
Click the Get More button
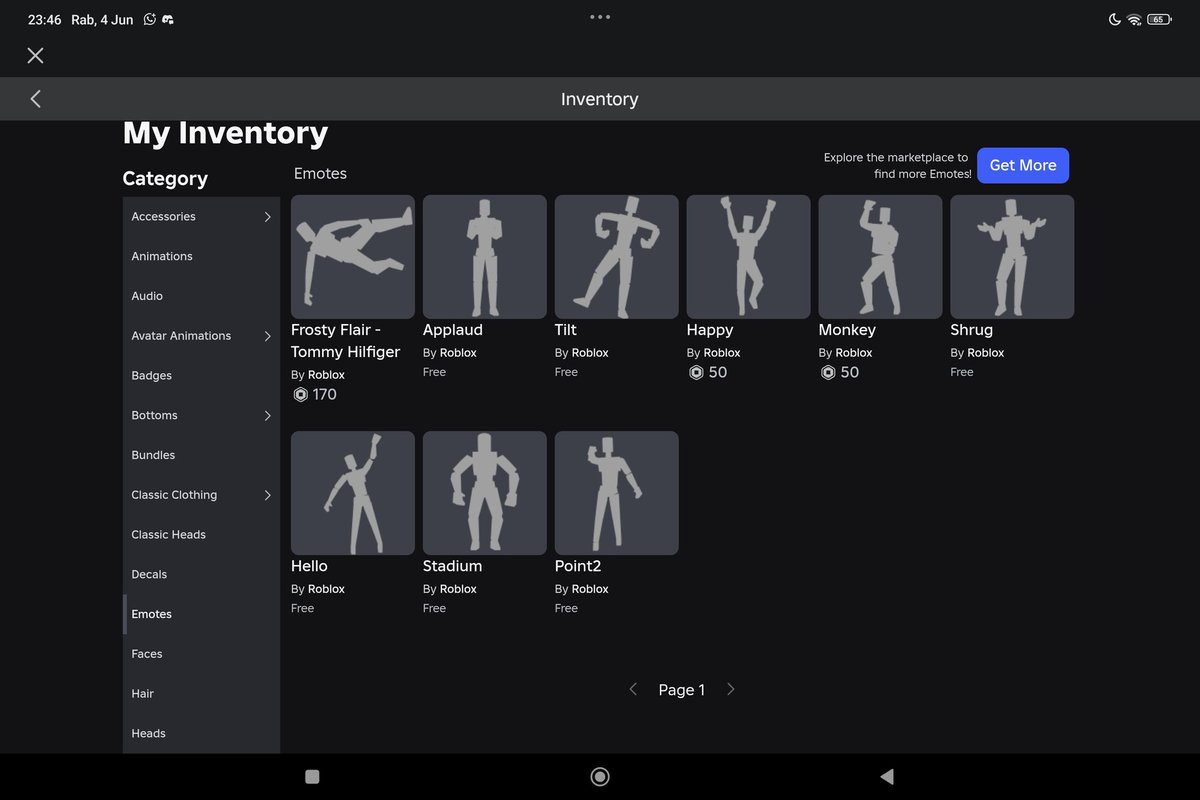[x=1023, y=166]
